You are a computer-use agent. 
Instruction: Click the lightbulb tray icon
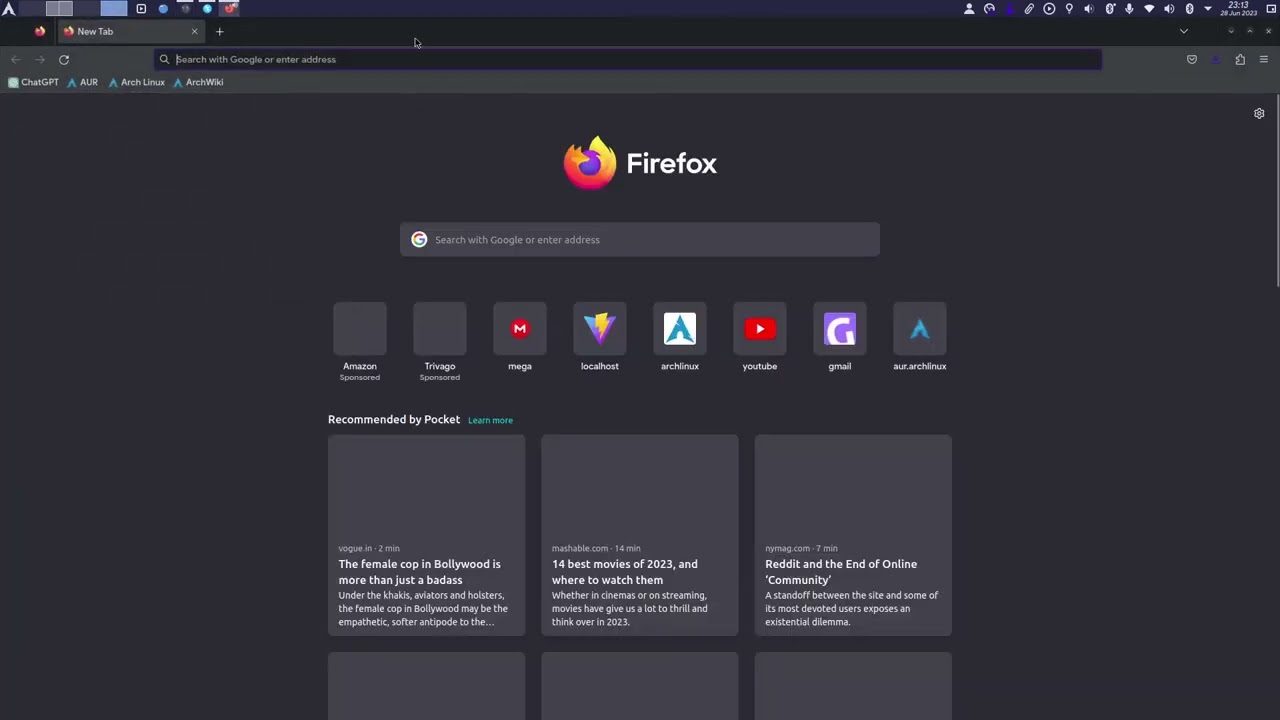point(1069,9)
